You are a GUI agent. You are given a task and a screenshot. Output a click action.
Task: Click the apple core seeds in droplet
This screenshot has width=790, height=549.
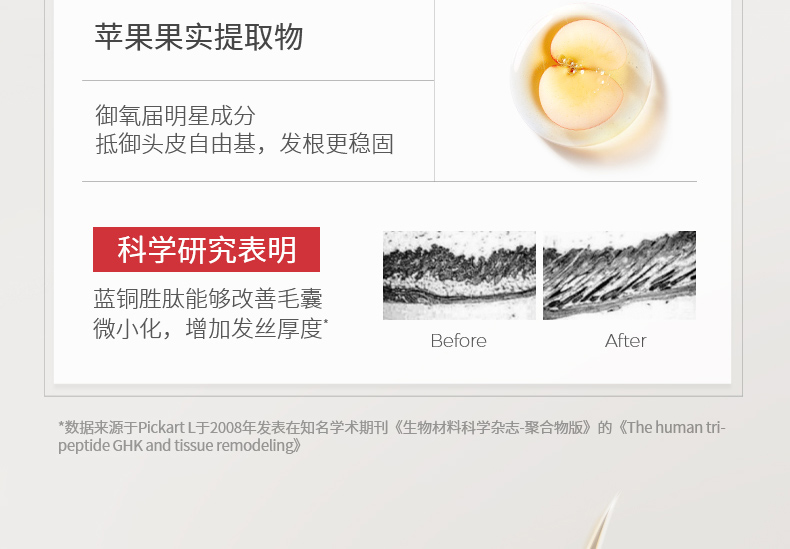570,65
